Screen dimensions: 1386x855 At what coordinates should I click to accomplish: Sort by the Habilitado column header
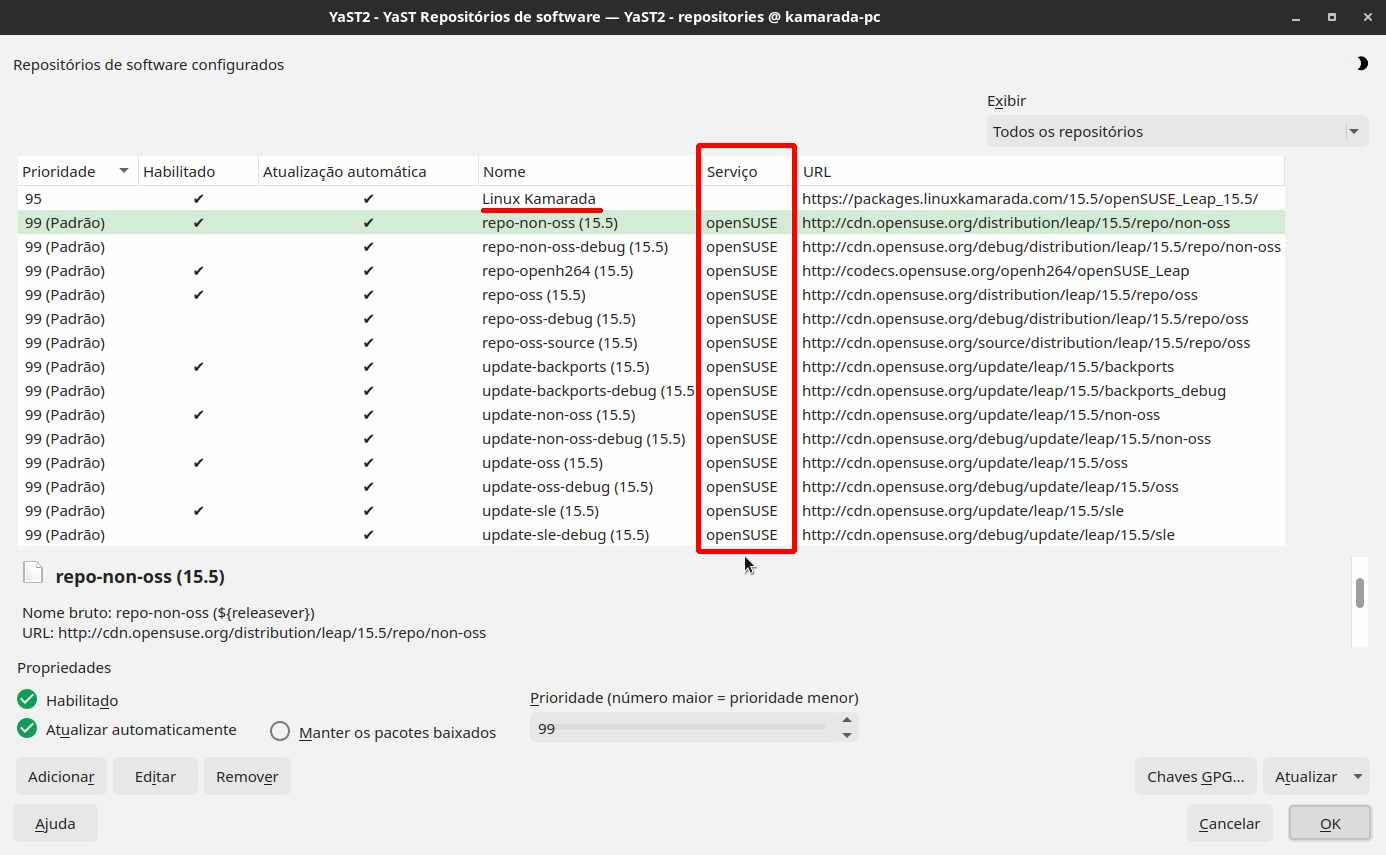198,171
